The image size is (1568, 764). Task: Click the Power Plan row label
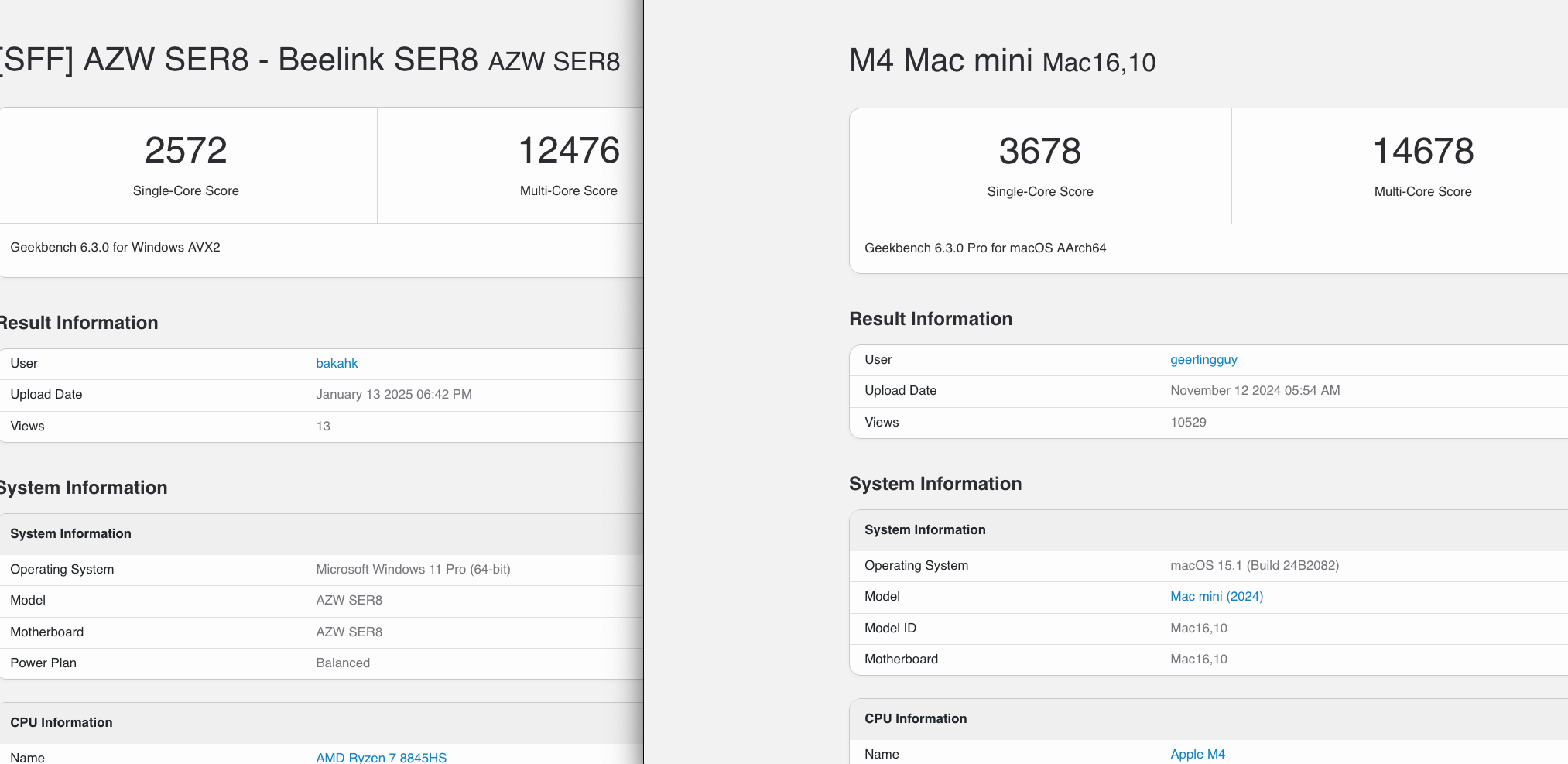[43, 663]
